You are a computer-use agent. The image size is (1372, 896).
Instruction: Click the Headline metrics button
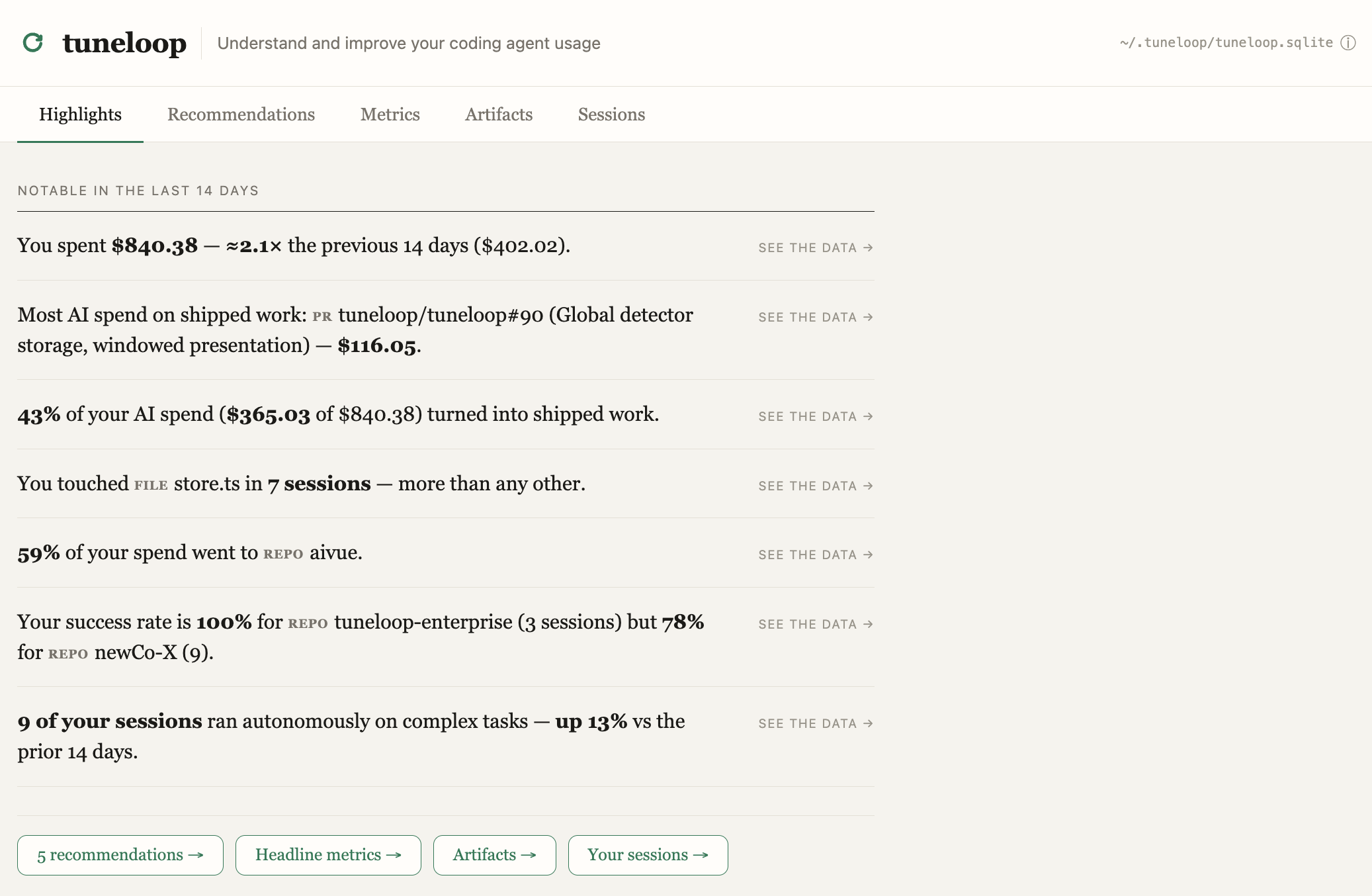(328, 855)
